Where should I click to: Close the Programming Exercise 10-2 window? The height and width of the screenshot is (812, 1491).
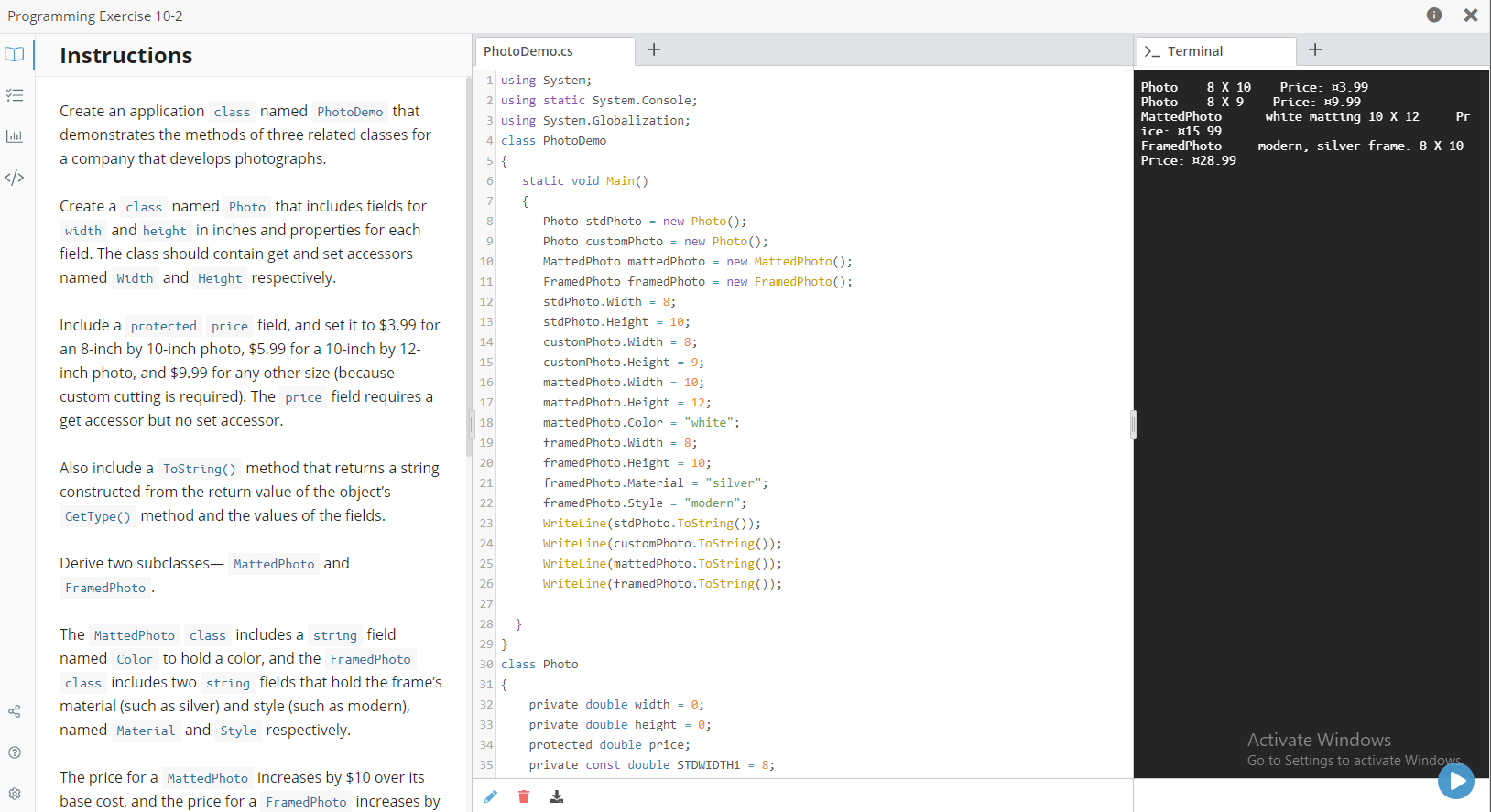1471,15
